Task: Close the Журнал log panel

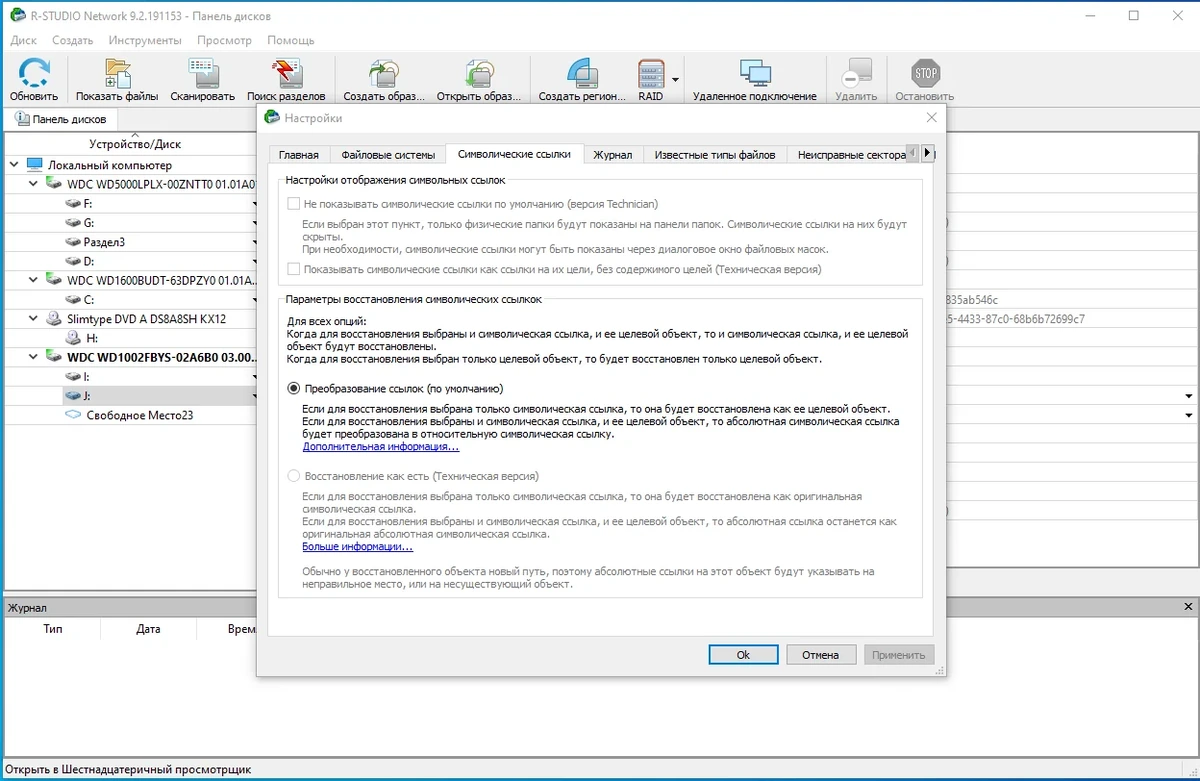Action: (1189, 607)
